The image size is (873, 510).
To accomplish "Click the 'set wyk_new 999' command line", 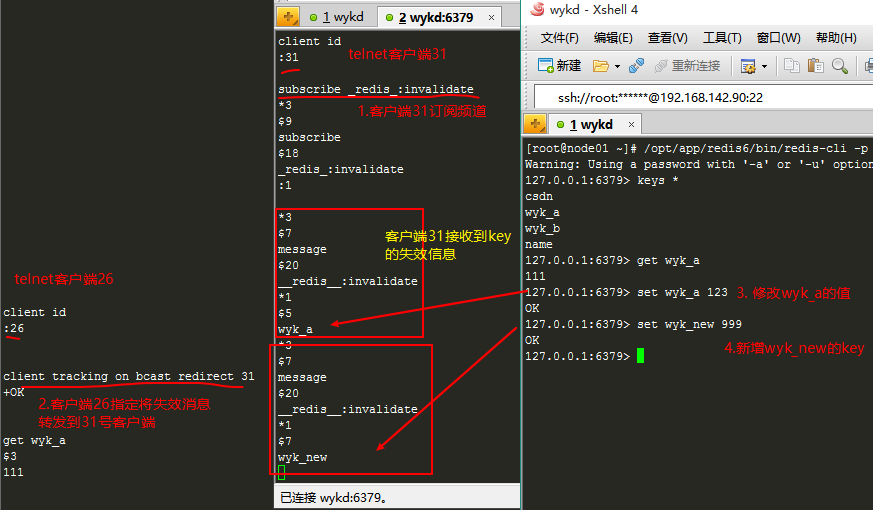I will coord(633,324).
